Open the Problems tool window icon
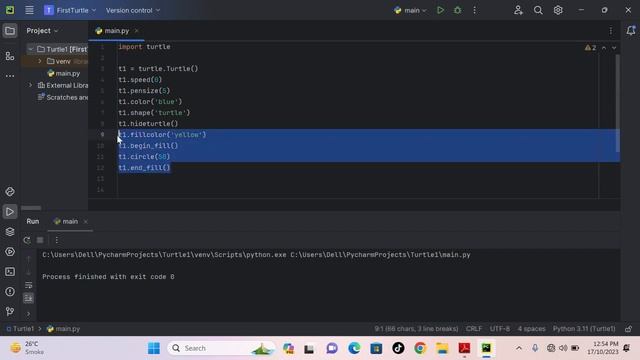This screenshot has width=640, height=360. pyautogui.click(x=10, y=291)
